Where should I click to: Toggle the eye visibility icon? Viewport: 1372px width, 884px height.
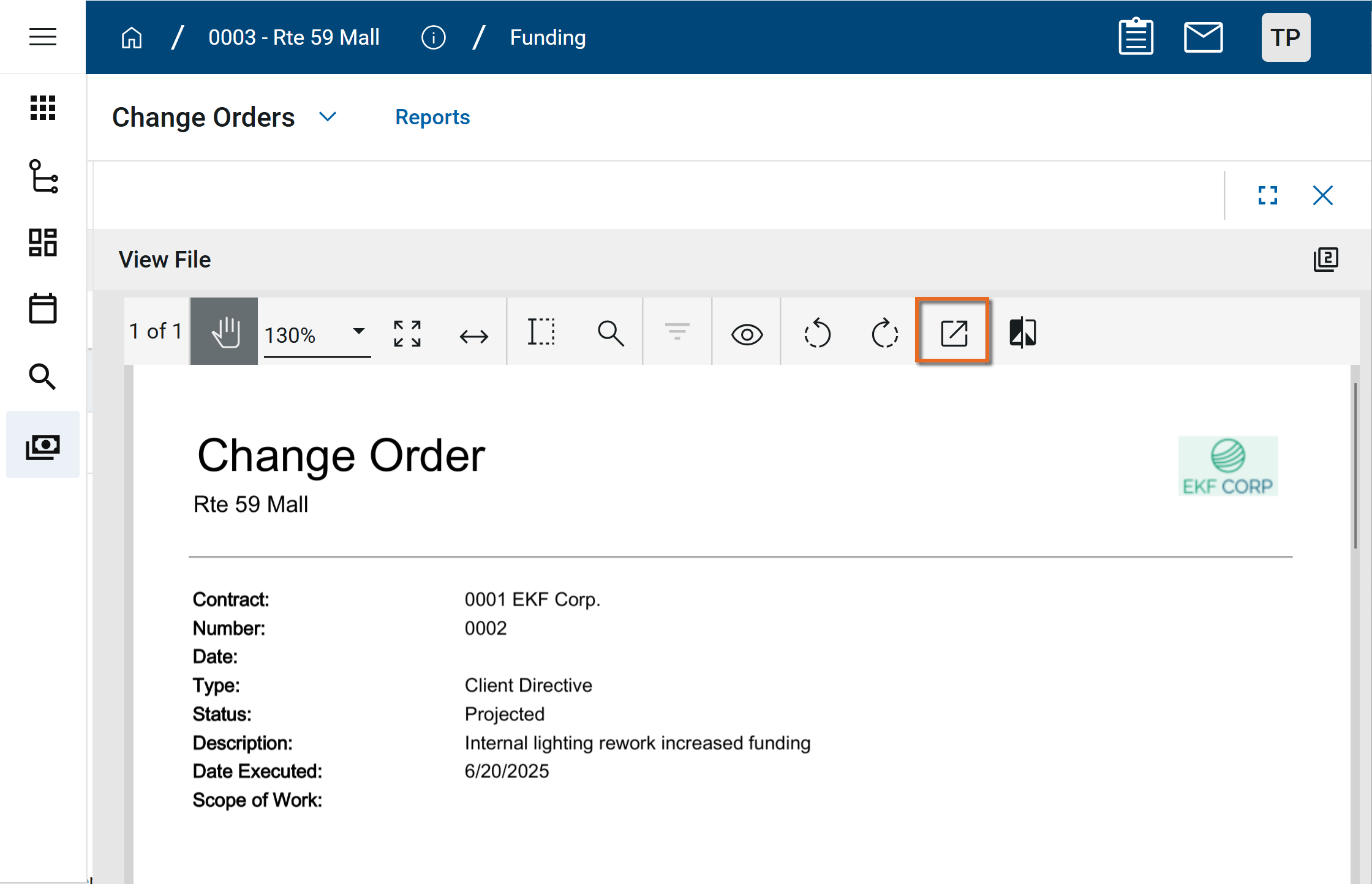(x=747, y=334)
